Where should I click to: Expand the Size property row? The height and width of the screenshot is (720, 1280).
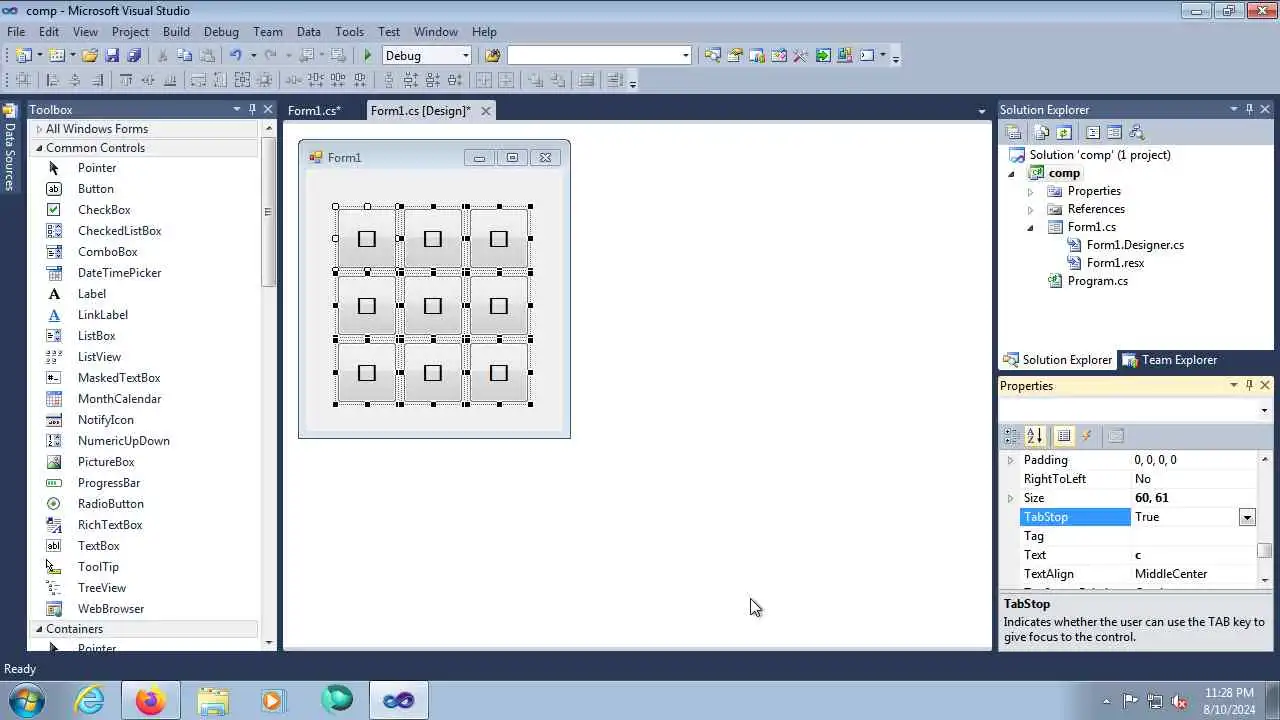(1010, 498)
